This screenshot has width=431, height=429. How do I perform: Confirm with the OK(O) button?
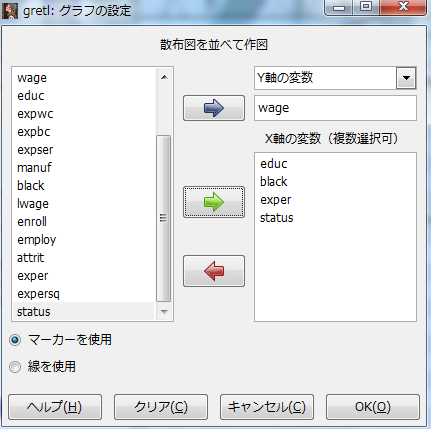coord(373,407)
